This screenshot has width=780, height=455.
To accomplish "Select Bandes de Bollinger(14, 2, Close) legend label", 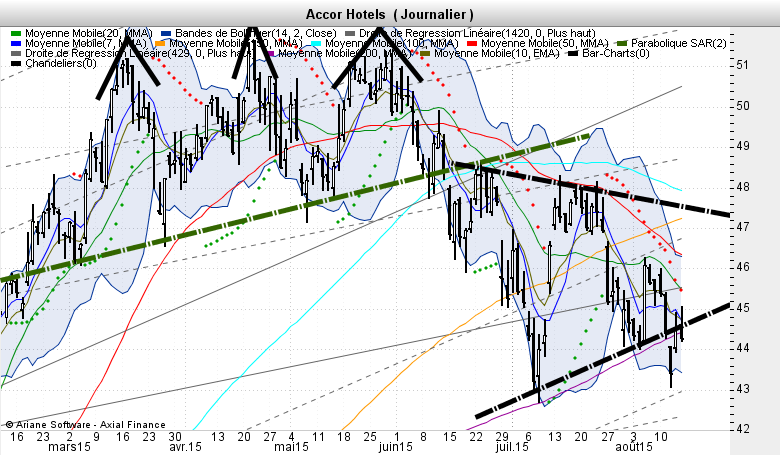I will click(x=256, y=33).
